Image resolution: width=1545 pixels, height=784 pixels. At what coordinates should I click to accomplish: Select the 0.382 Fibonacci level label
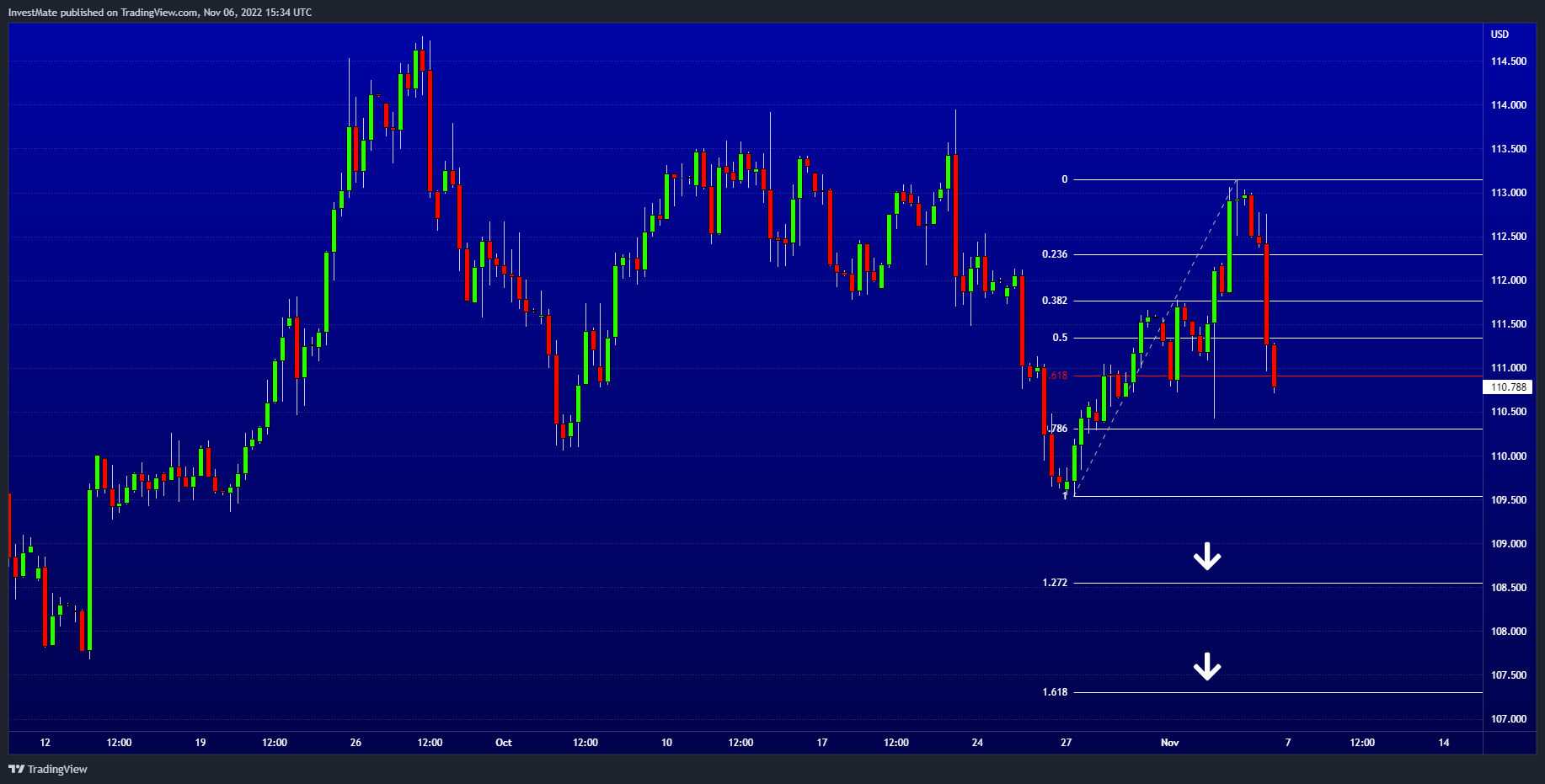pos(1055,301)
